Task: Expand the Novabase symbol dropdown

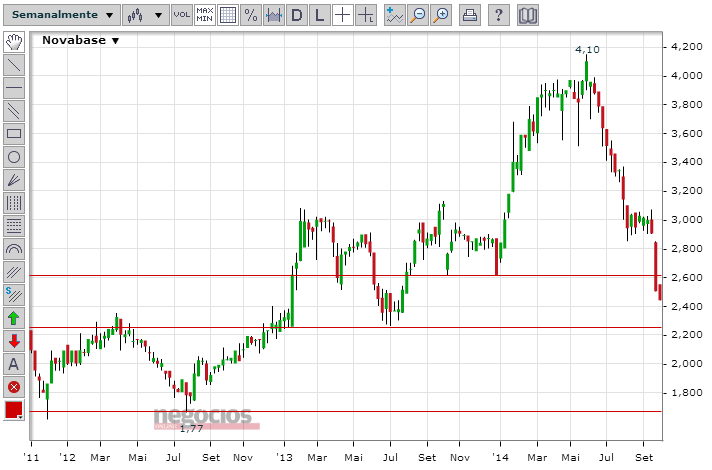Action: coord(80,40)
